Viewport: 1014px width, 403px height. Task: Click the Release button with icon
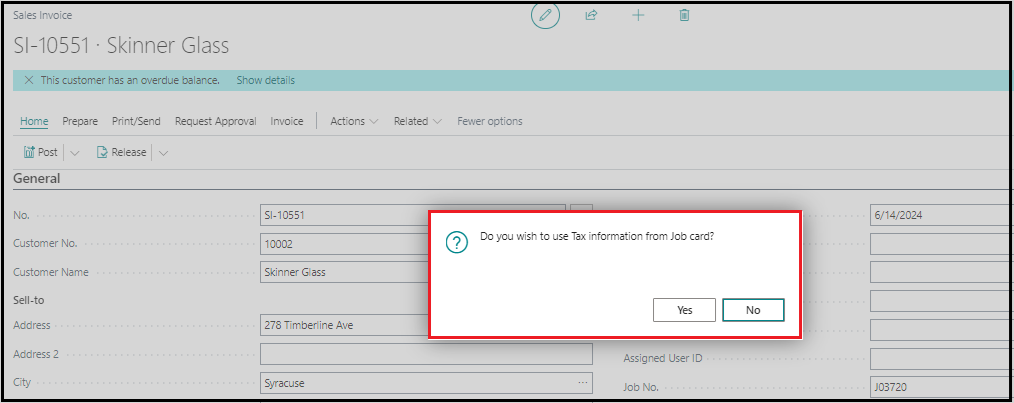122,152
